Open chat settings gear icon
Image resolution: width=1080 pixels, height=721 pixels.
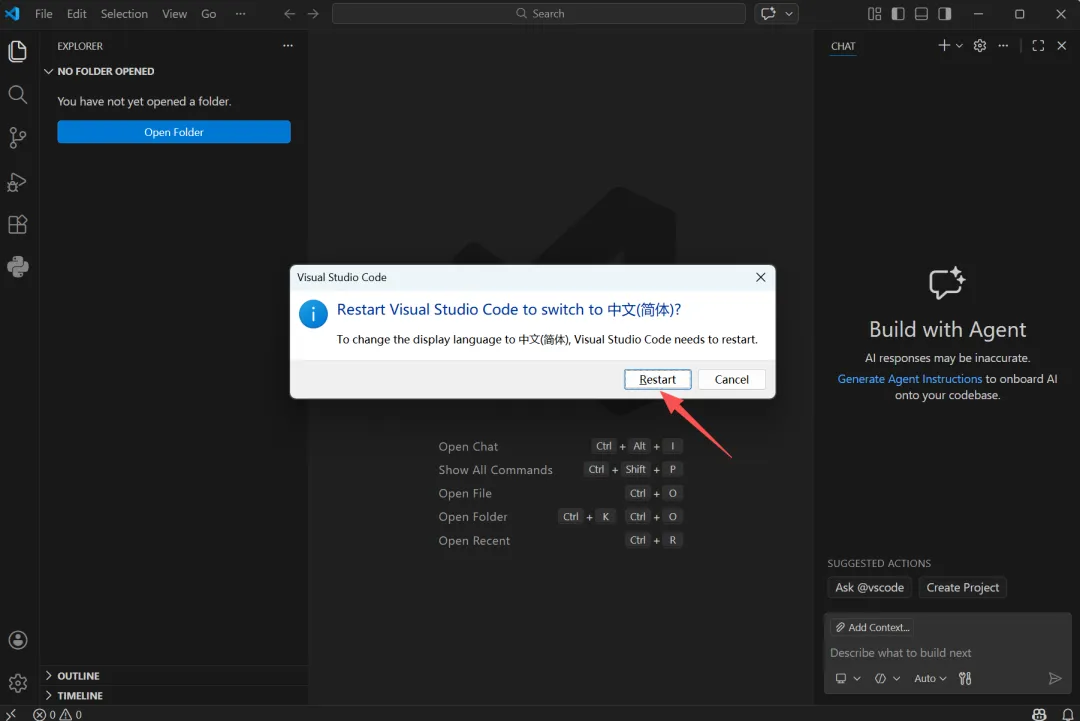point(979,45)
